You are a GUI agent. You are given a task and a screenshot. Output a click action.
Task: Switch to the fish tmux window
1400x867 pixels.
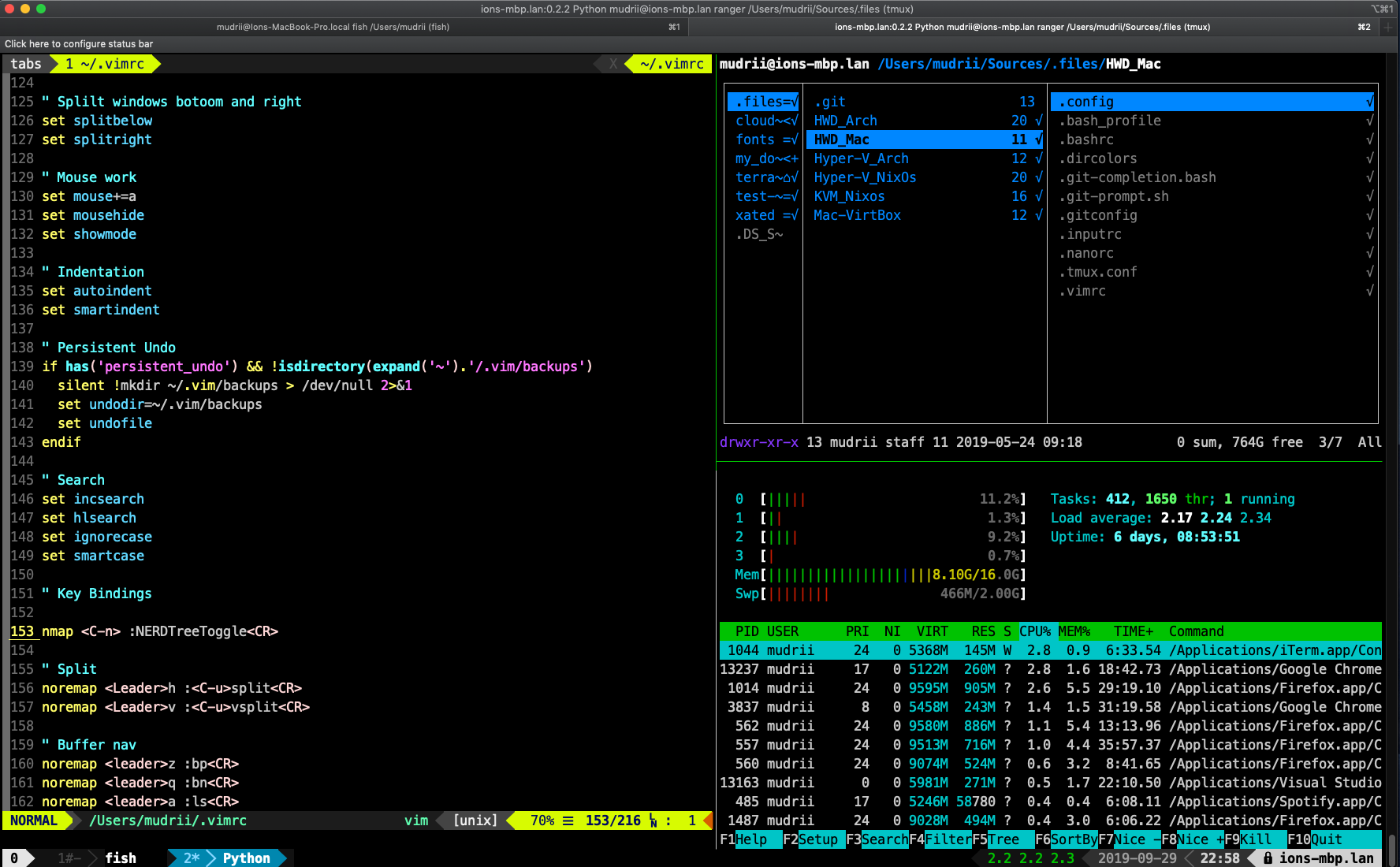tap(121, 858)
